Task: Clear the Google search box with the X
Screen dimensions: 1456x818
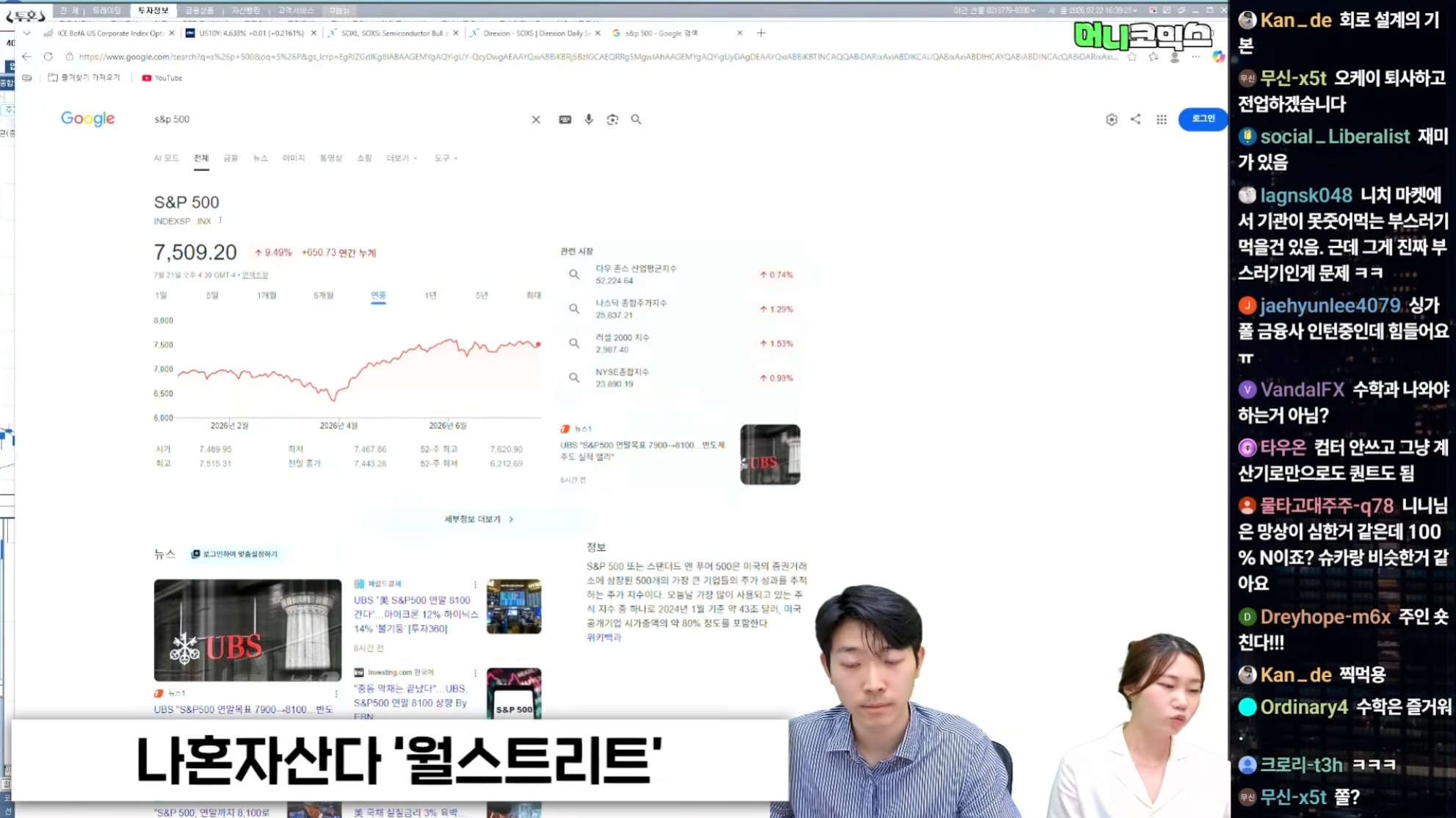Action: (536, 120)
